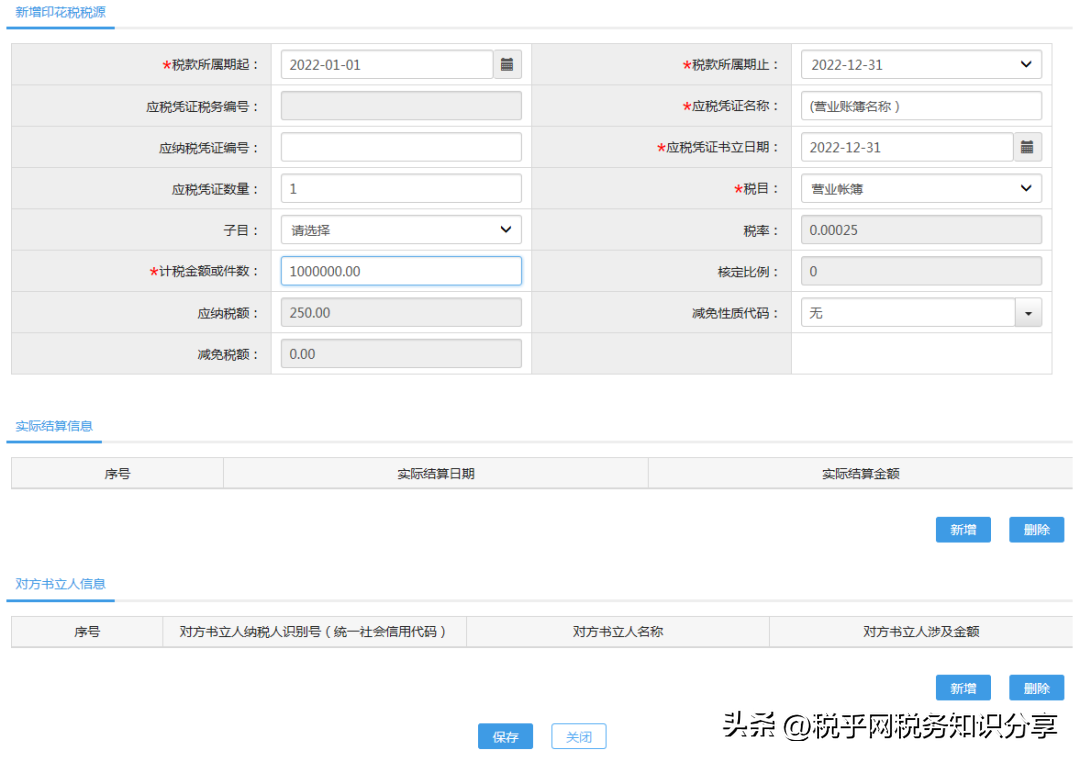1080x761 pixels.
Task: Click the 应税凭证书立日期 date field
Action: pos(907,147)
